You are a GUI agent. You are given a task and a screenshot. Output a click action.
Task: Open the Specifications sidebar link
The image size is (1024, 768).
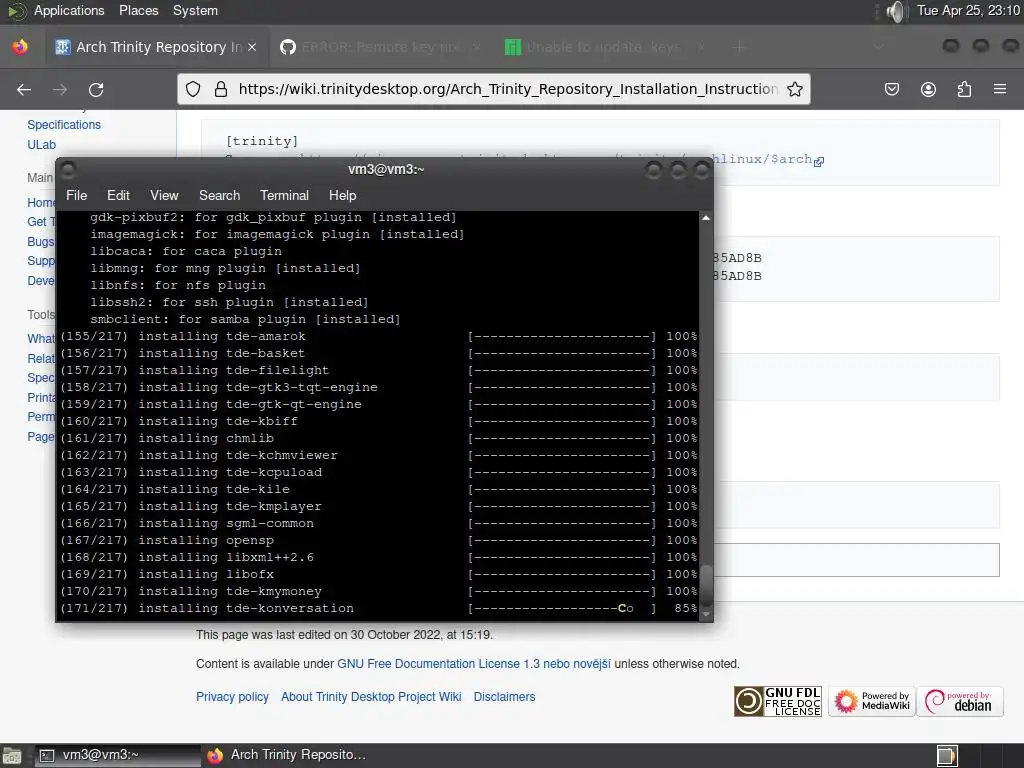pyautogui.click(x=64, y=125)
